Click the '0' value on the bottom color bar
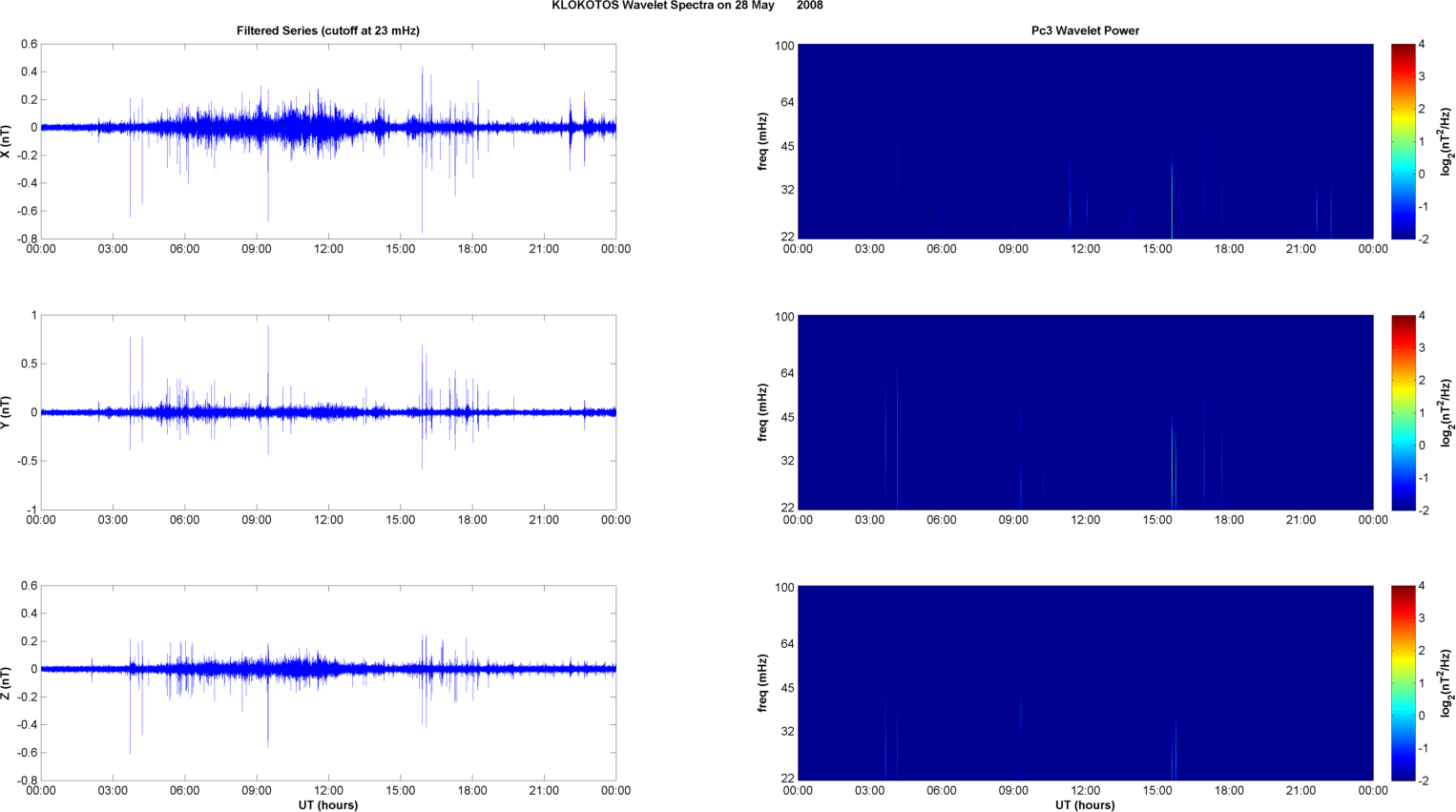Viewport: 1456px width, 812px height. [x=1422, y=716]
